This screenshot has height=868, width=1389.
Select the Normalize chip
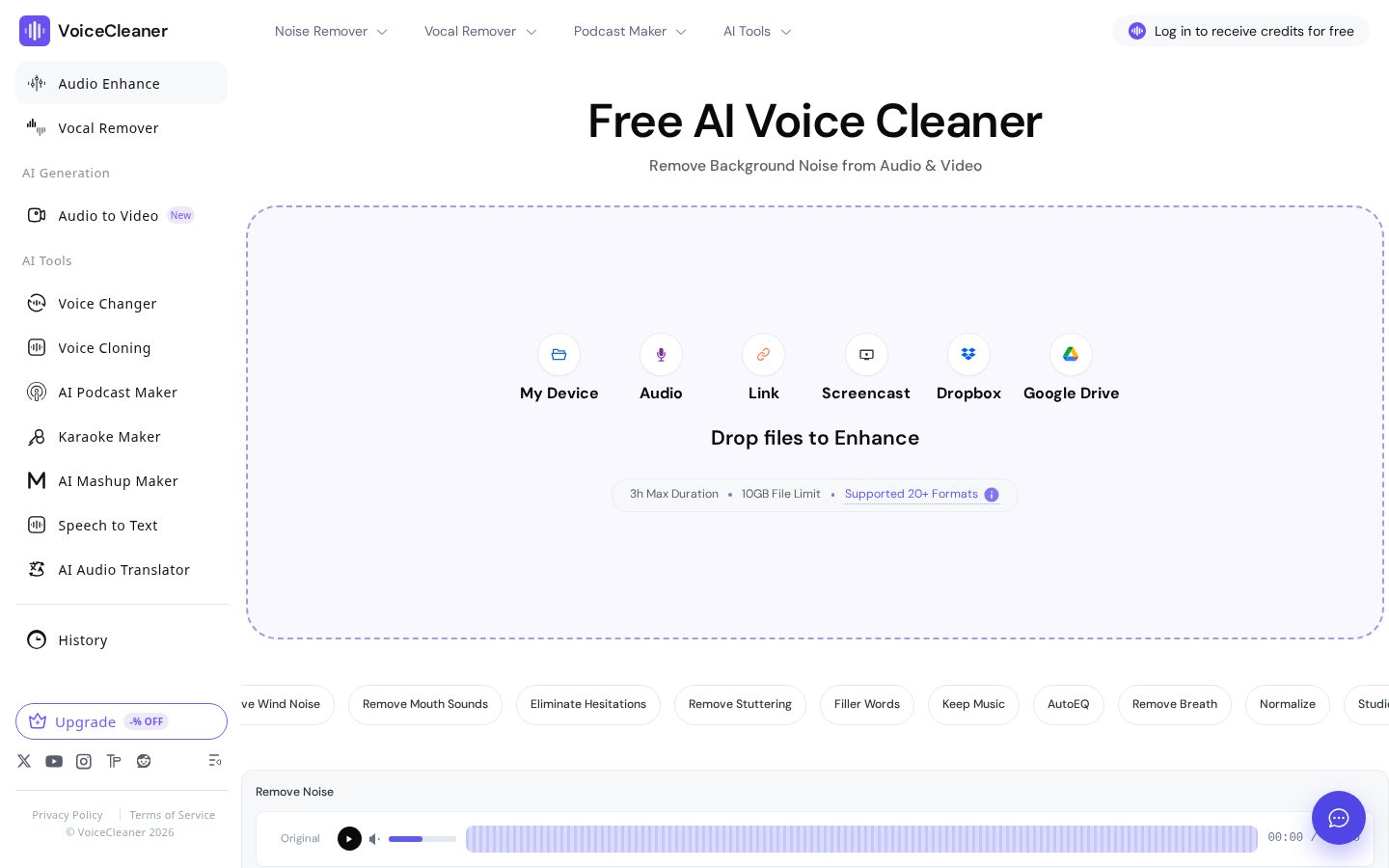tap(1288, 705)
